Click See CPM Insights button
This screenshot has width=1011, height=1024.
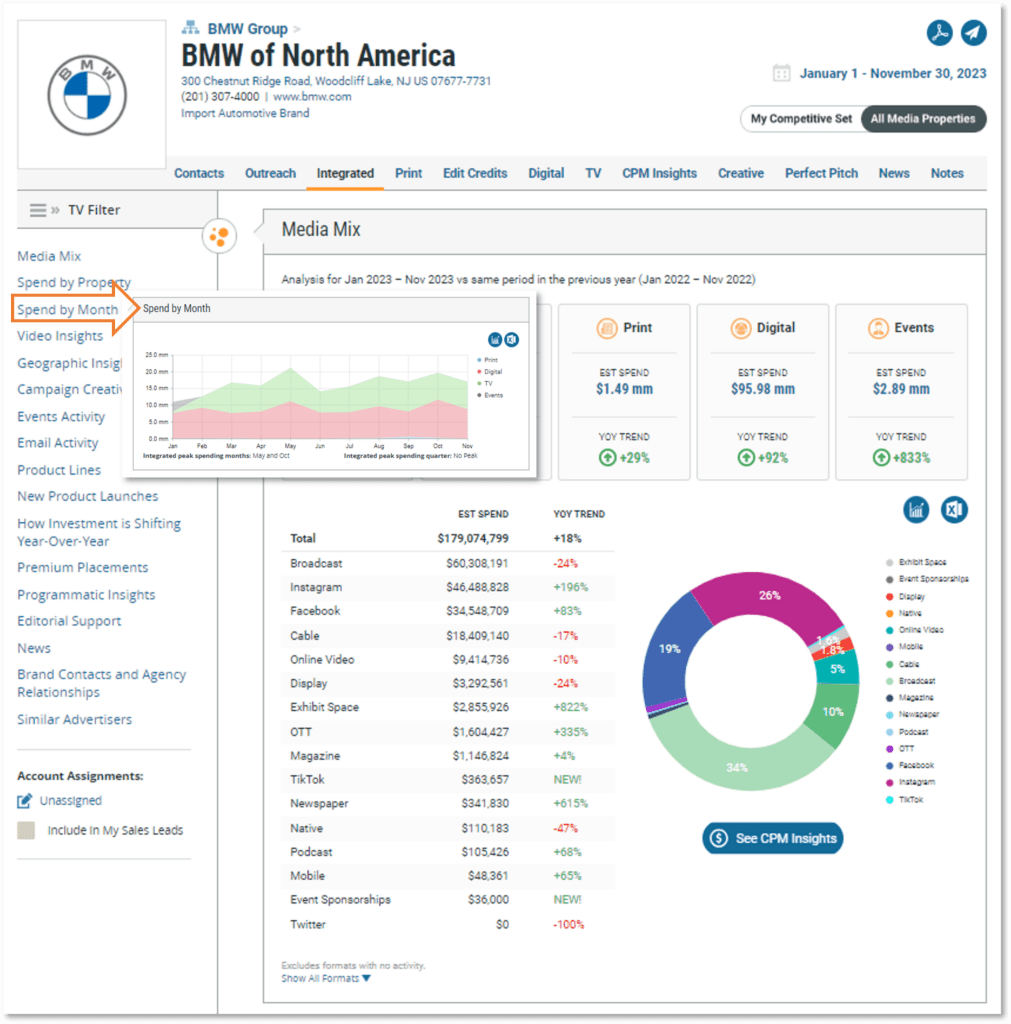pyautogui.click(x=773, y=839)
